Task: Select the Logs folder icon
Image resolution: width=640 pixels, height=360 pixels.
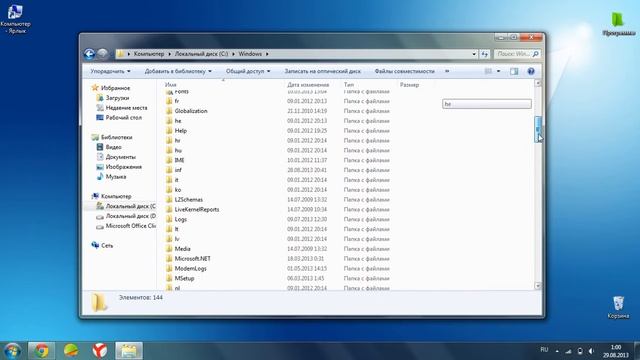Action: [169, 219]
